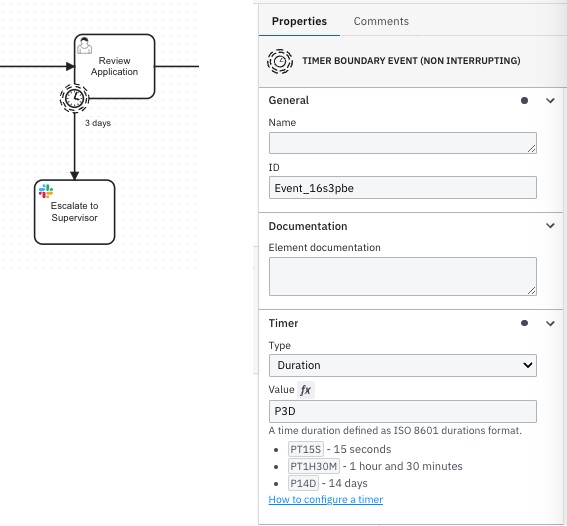Click the General section filled dot indicator

tap(524, 101)
